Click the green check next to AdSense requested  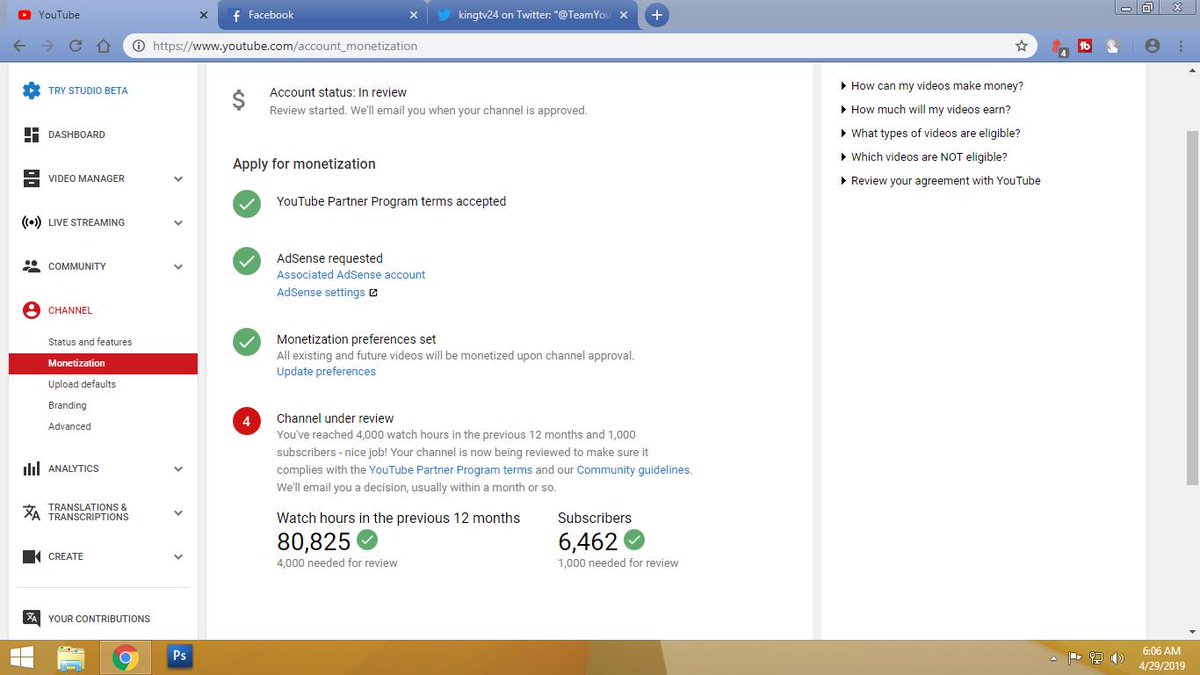tap(246, 261)
